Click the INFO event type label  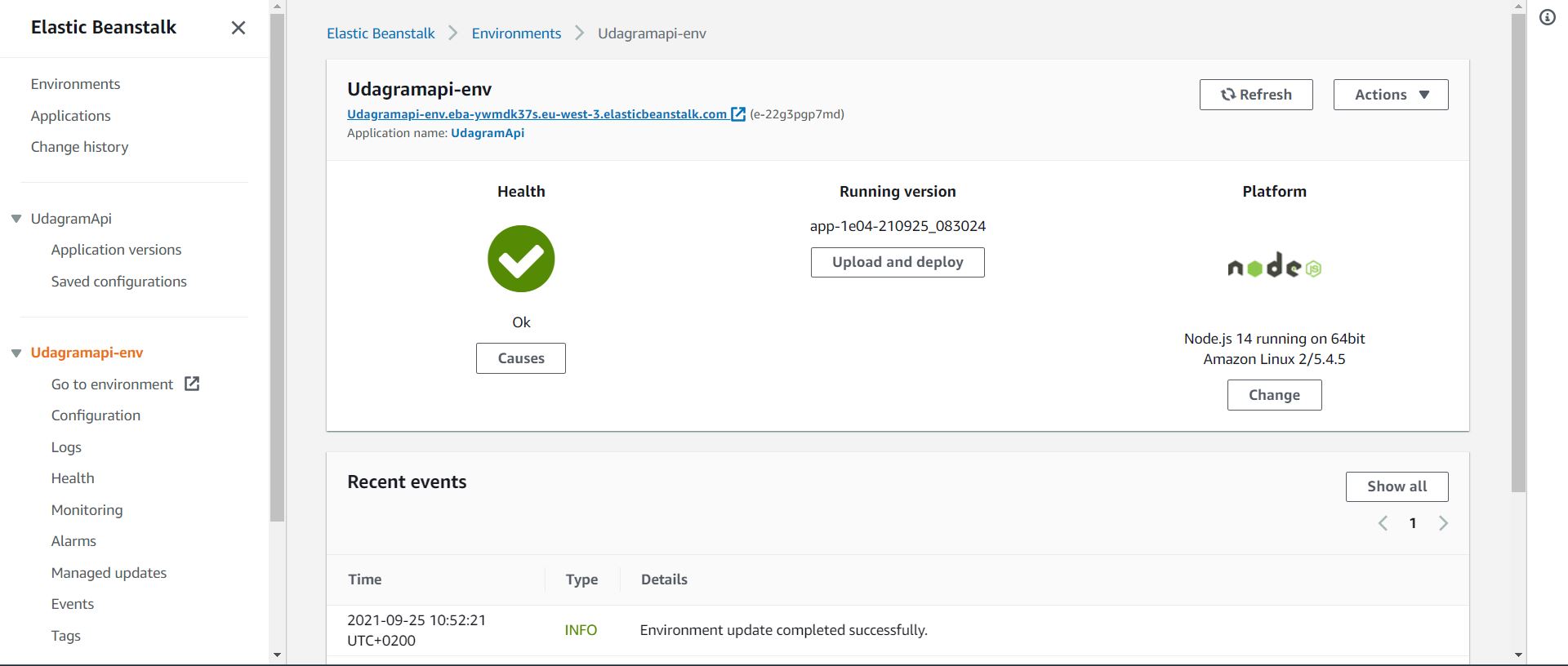coord(581,630)
